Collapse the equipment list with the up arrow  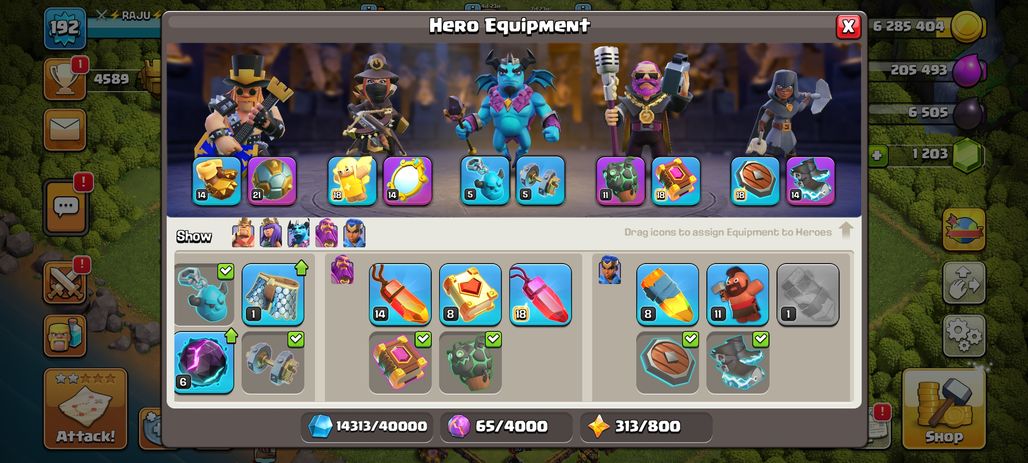tap(846, 230)
